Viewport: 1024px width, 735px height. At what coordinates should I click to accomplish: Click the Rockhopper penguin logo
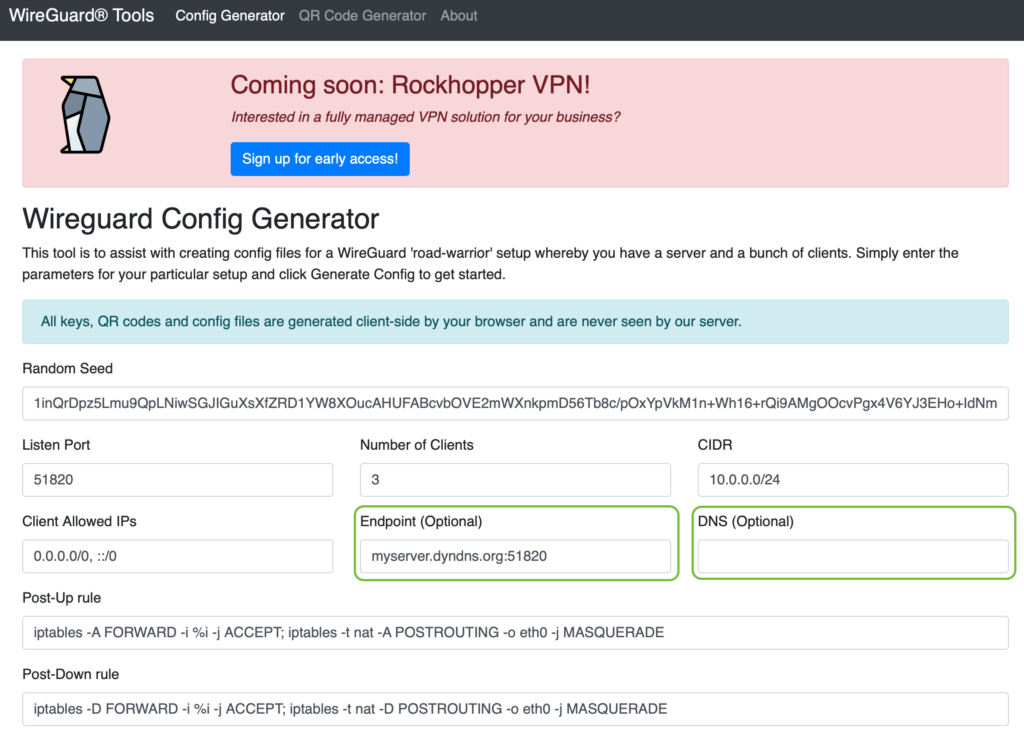click(x=83, y=114)
